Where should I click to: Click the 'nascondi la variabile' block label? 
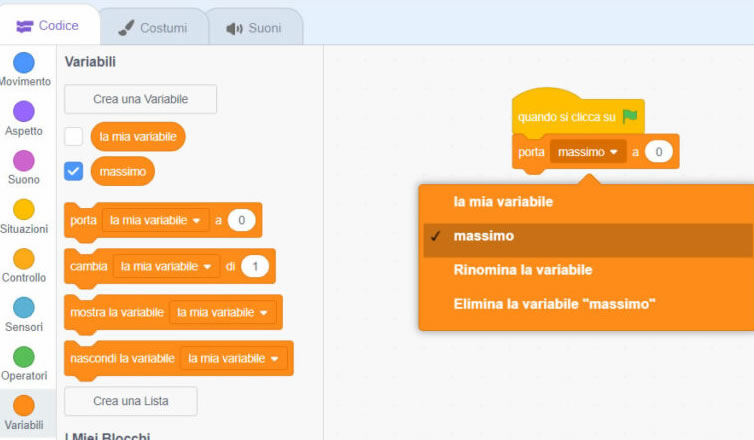pos(122,359)
